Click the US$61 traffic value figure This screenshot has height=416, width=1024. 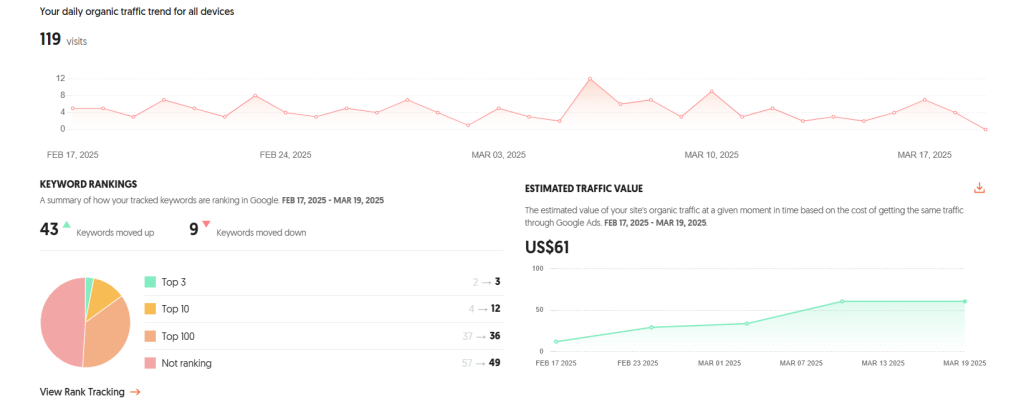coord(547,248)
